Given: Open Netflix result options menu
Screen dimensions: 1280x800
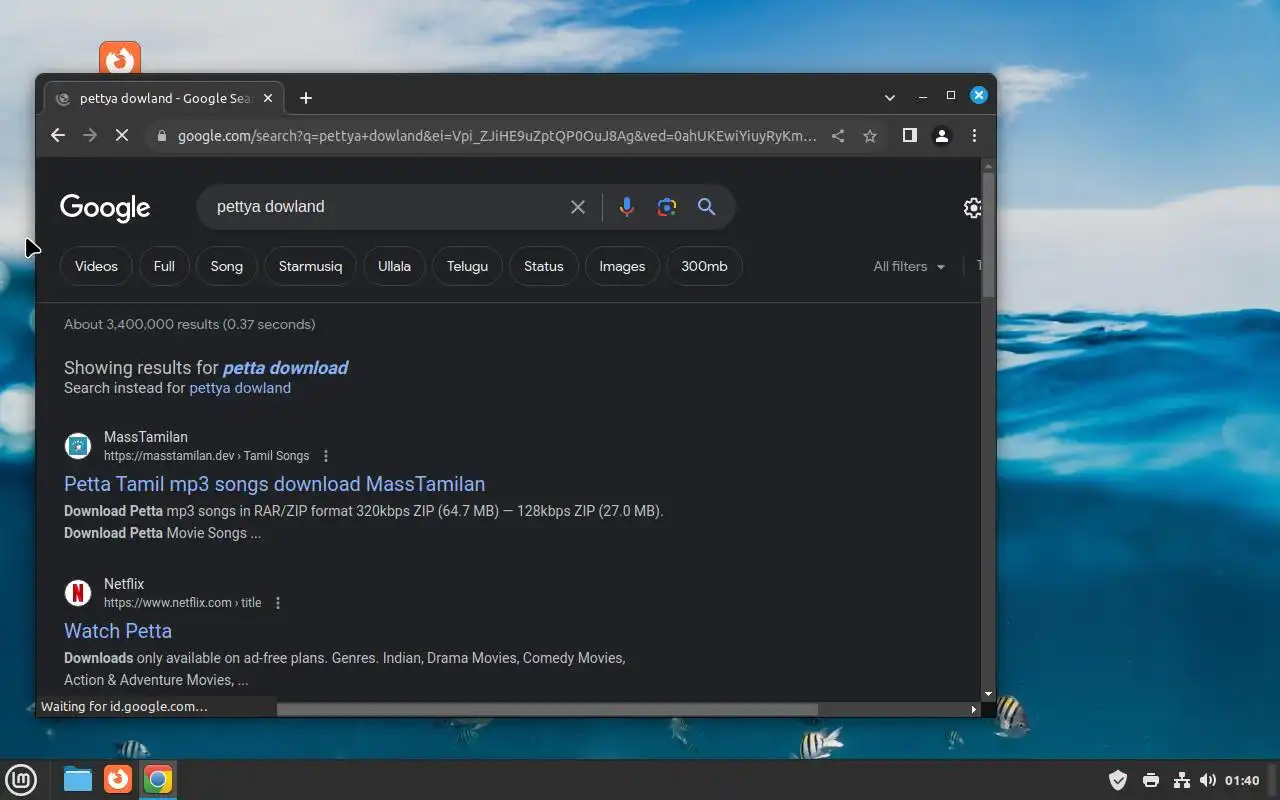Looking at the screenshot, I should coord(278,603).
